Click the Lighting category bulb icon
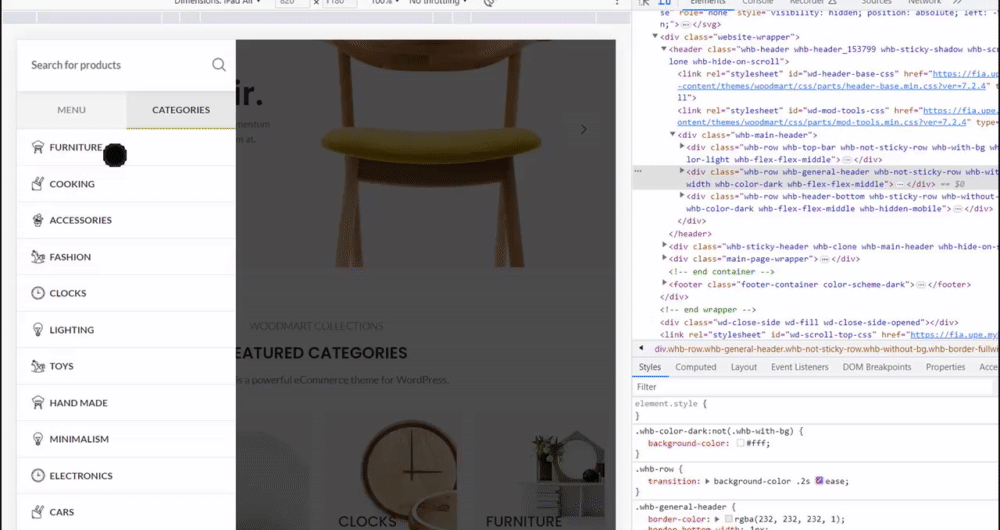 tap(38, 330)
